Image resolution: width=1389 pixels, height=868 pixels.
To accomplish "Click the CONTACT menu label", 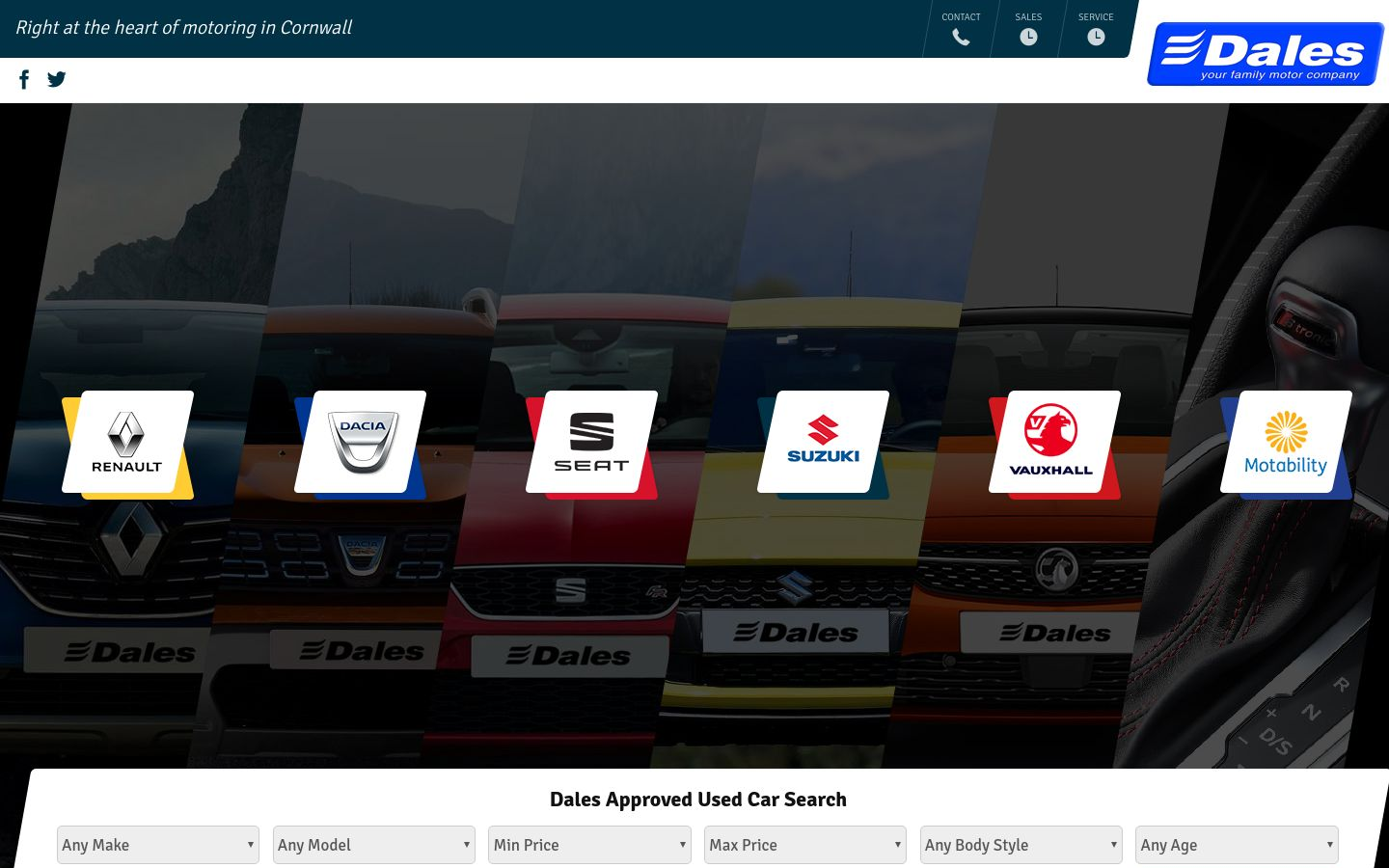I will point(961,16).
